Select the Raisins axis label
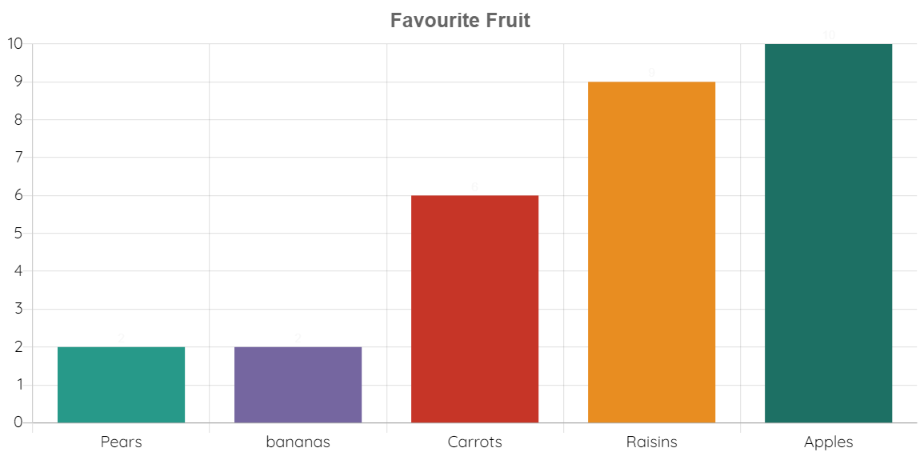Viewport: 920px width, 460px height. click(652, 442)
